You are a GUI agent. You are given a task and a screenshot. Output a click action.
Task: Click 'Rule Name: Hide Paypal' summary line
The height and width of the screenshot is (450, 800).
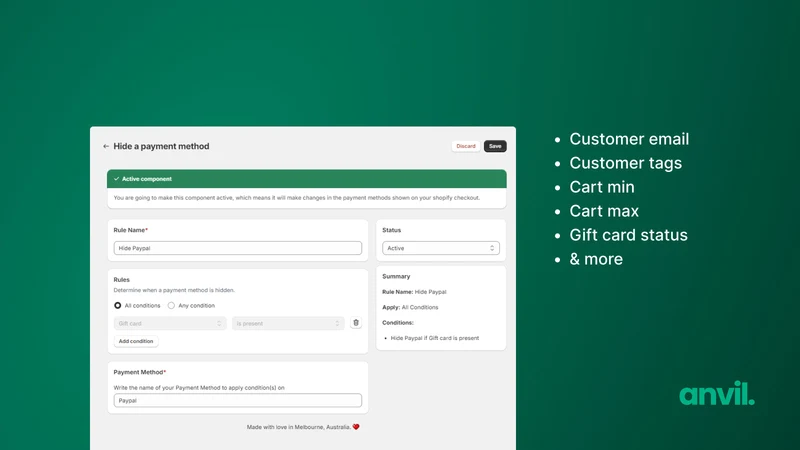point(414,292)
